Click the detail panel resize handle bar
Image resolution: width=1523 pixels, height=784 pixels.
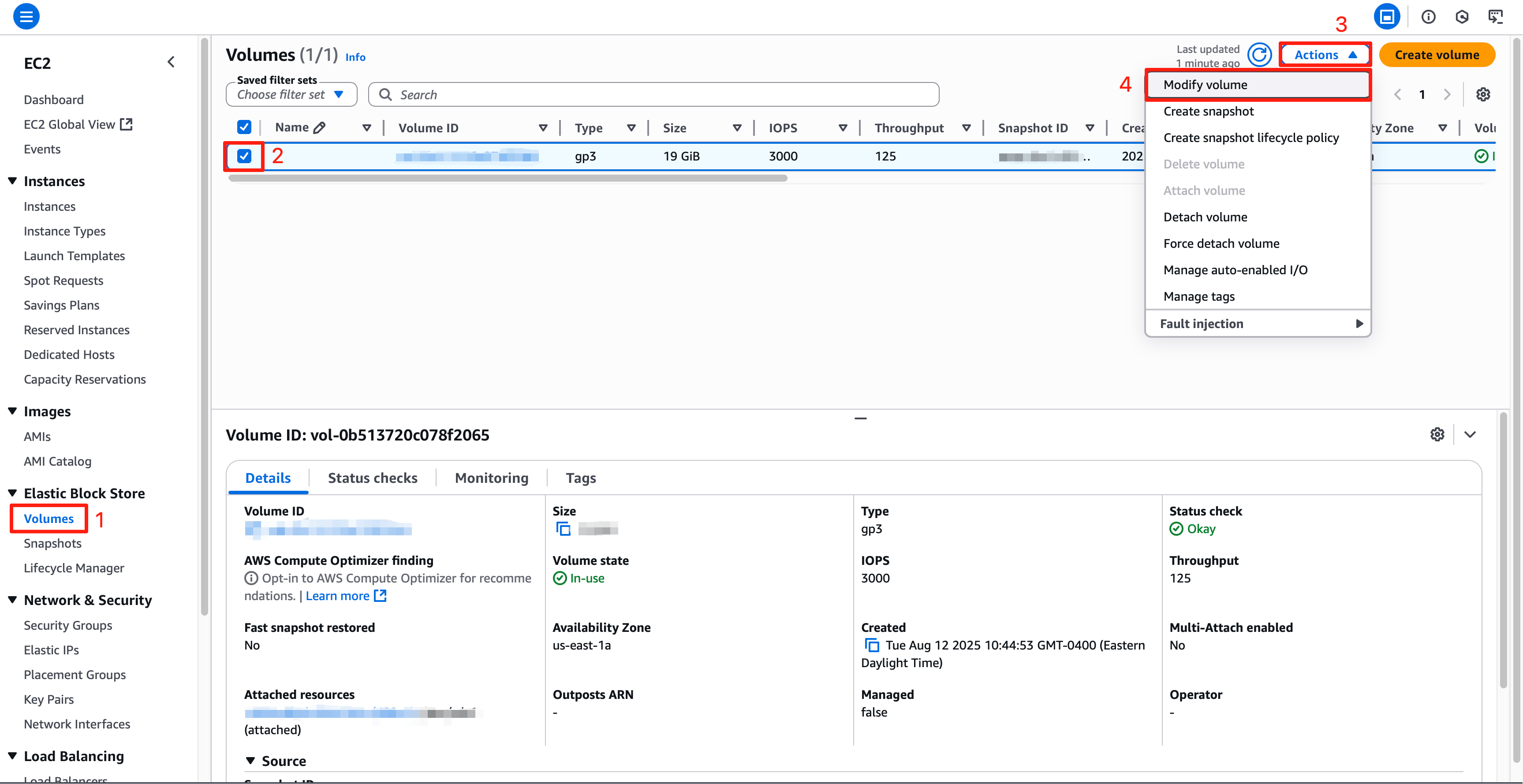pyautogui.click(x=860, y=418)
